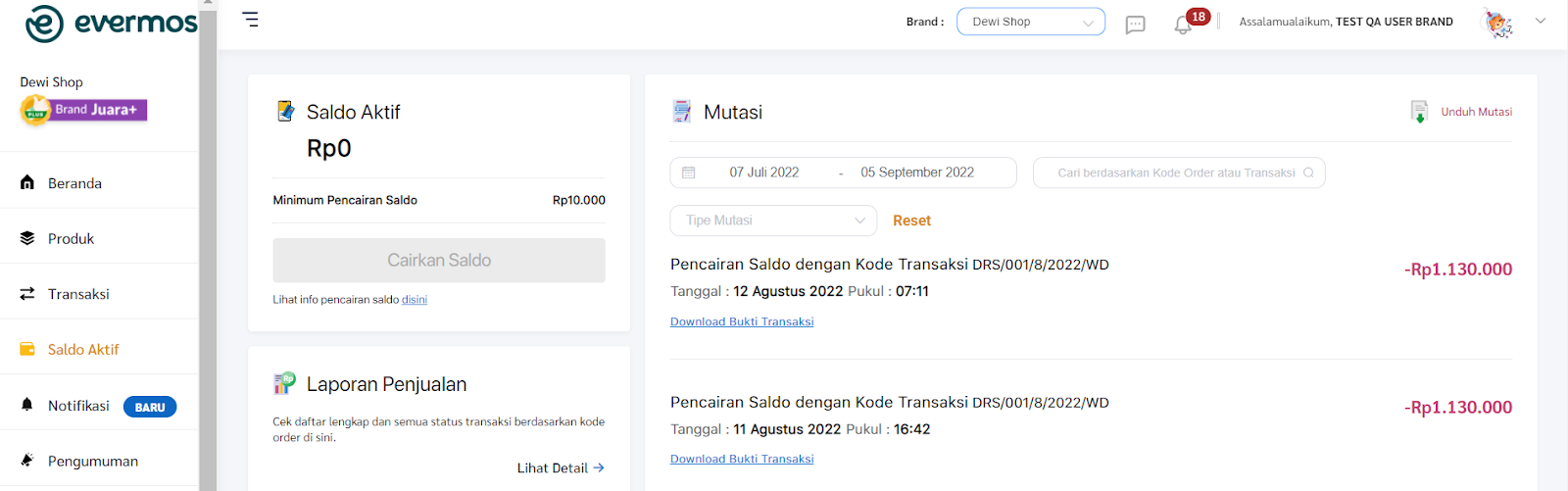Download Bukti Transaksi for 12 Agustus
The height and width of the screenshot is (491, 1568).
tap(742, 321)
